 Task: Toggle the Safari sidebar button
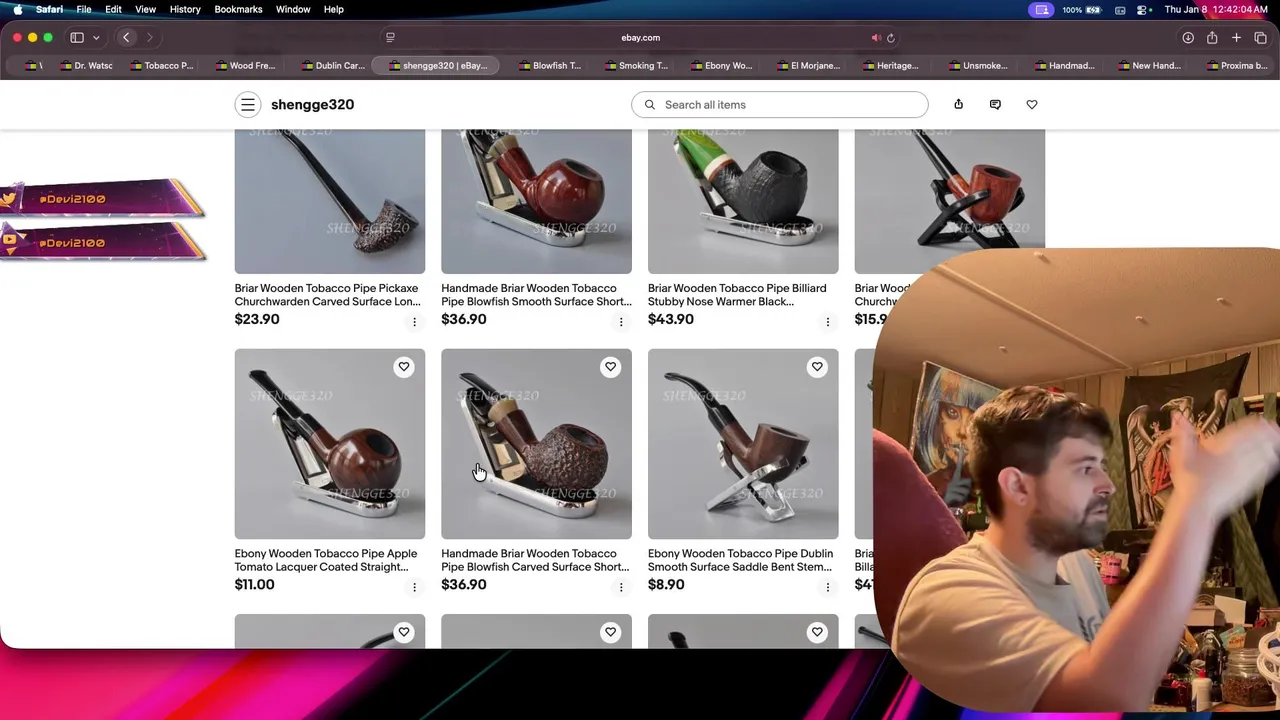pyautogui.click(x=77, y=37)
